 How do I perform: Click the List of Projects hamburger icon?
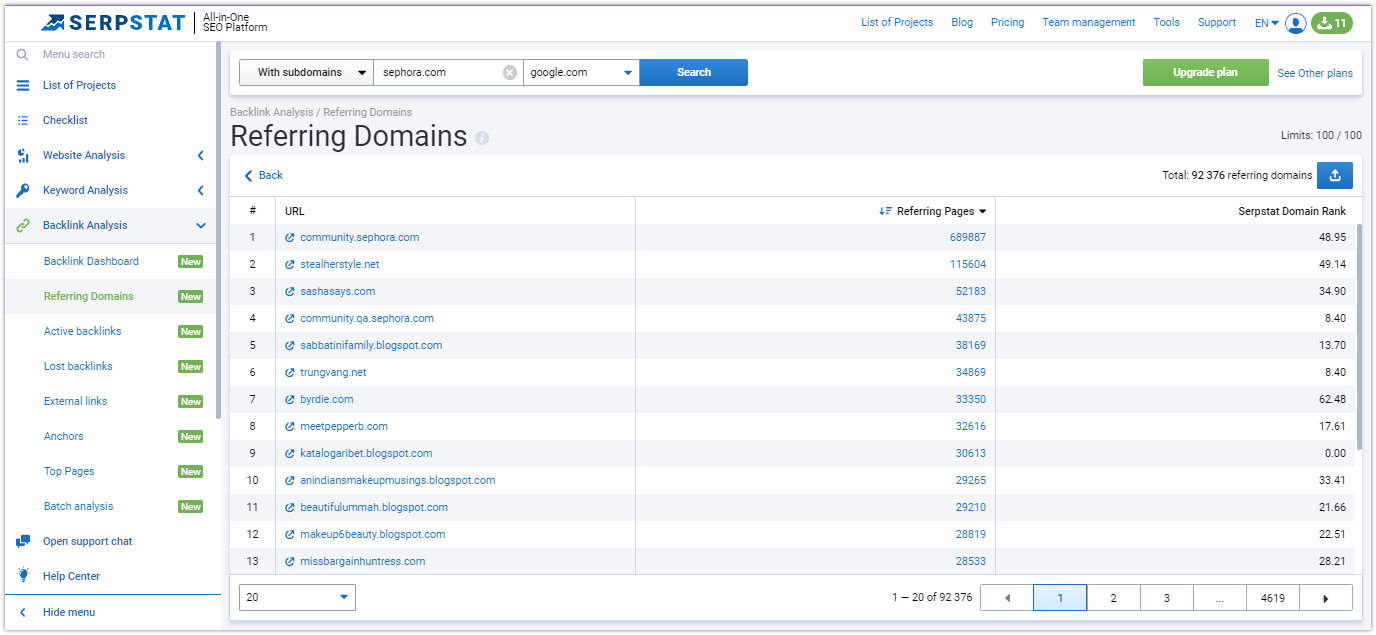(x=23, y=86)
